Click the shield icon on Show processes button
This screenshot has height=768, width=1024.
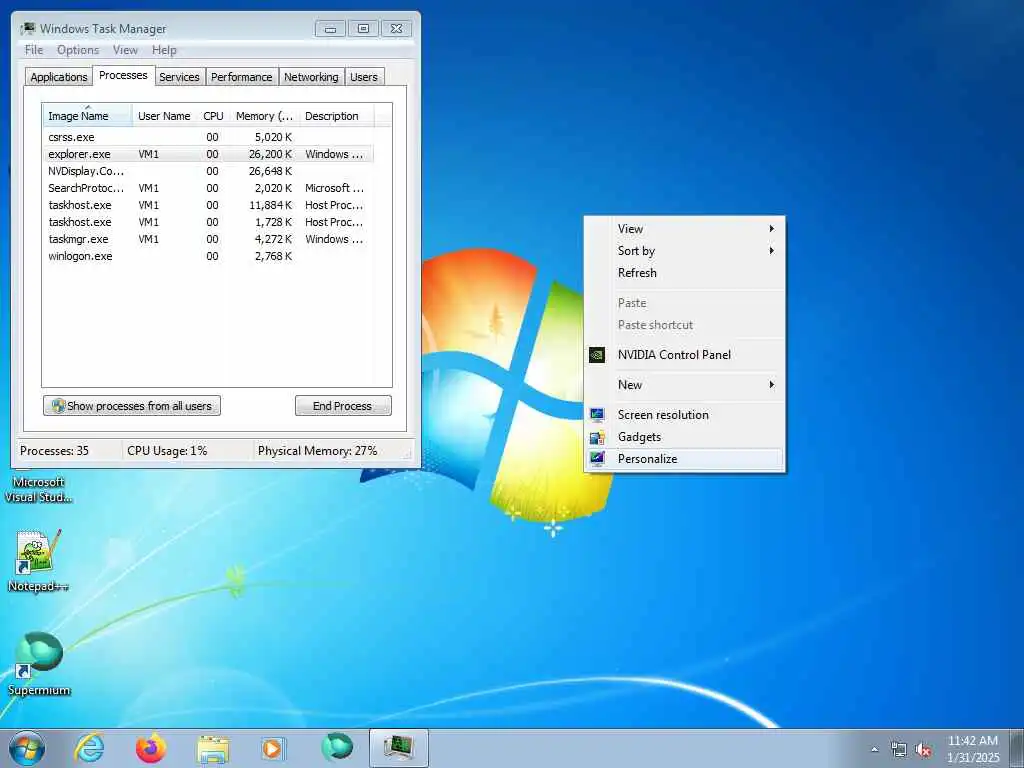[58, 406]
